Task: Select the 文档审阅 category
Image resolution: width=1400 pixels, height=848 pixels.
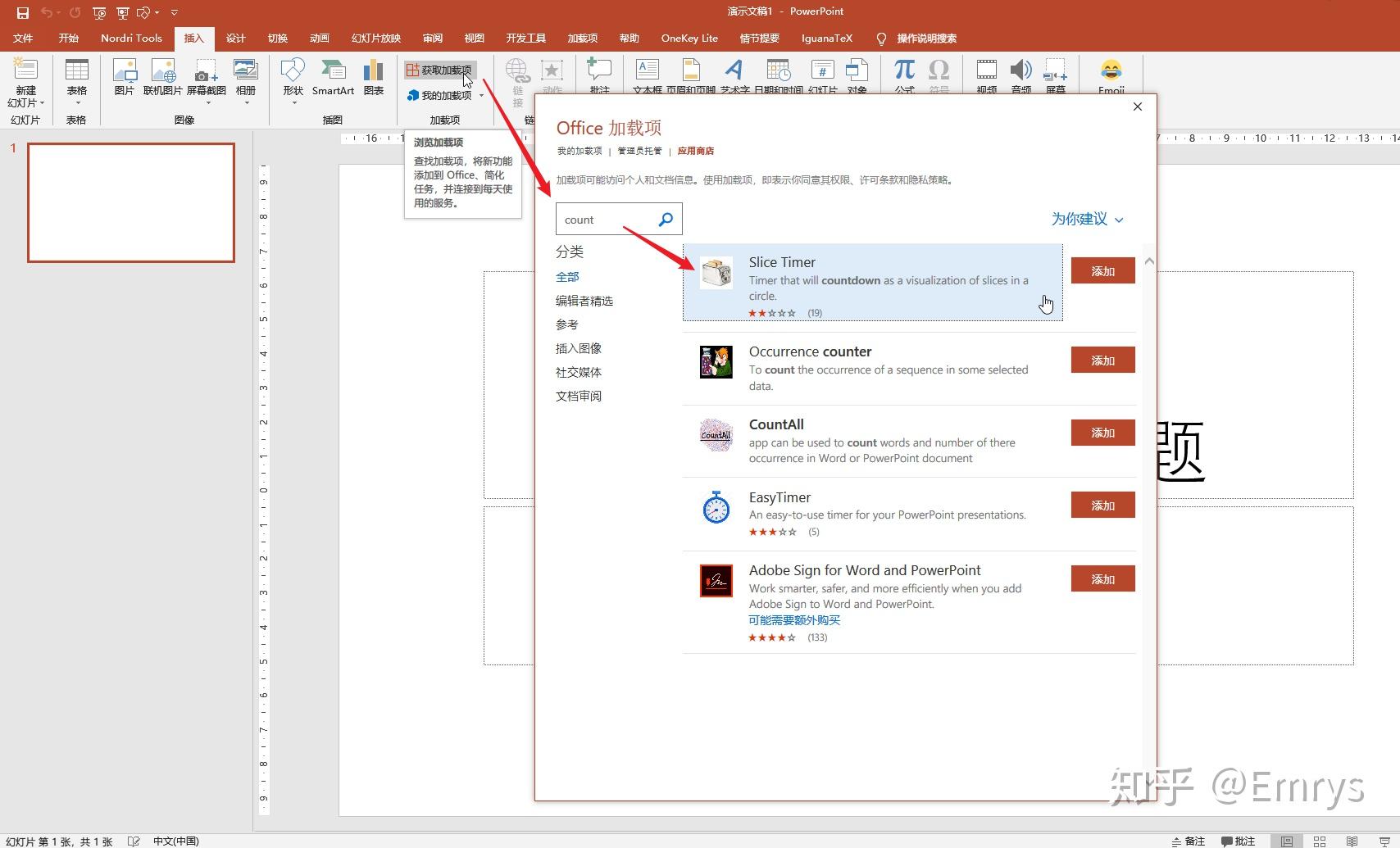Action: tap(579, 396)
